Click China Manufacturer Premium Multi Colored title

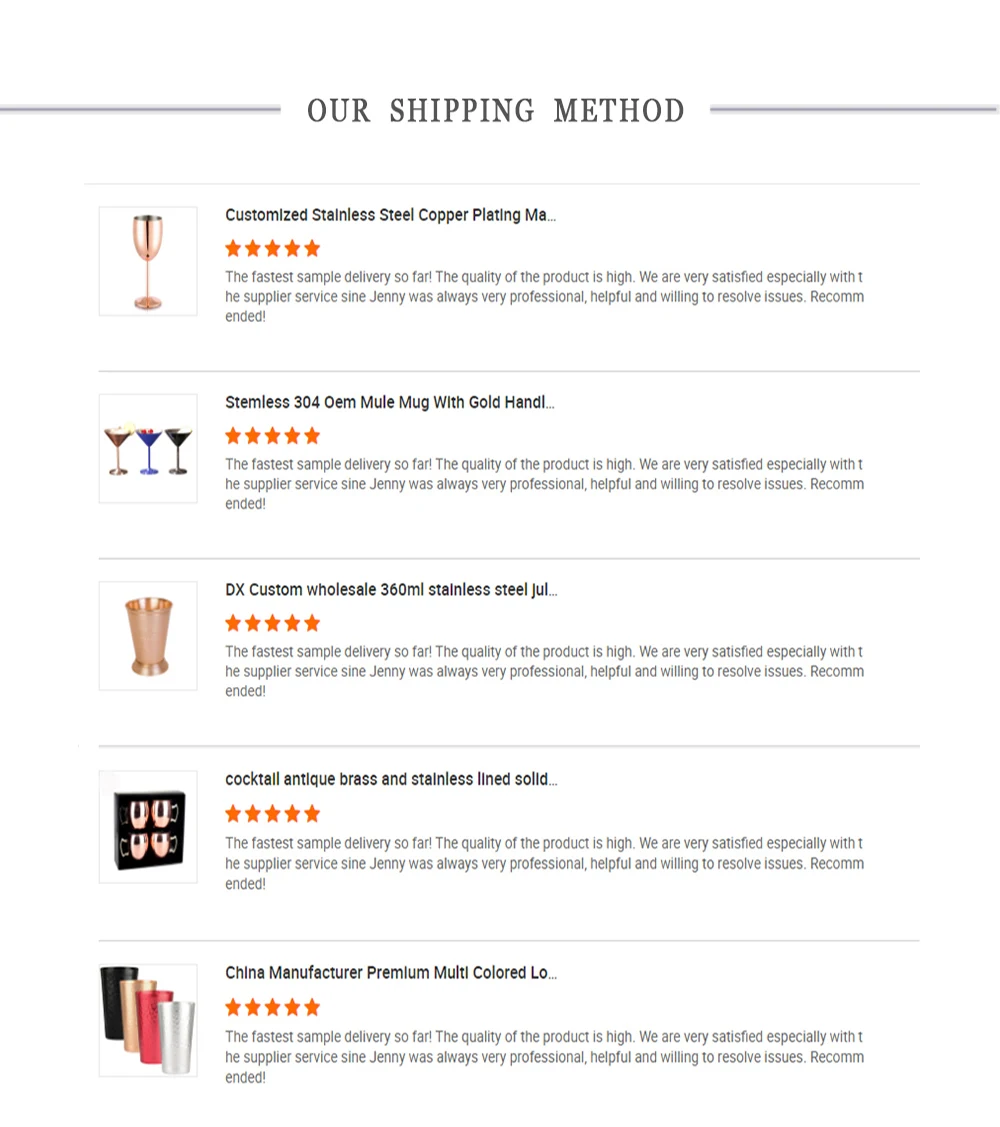click(x=391, y=973)
